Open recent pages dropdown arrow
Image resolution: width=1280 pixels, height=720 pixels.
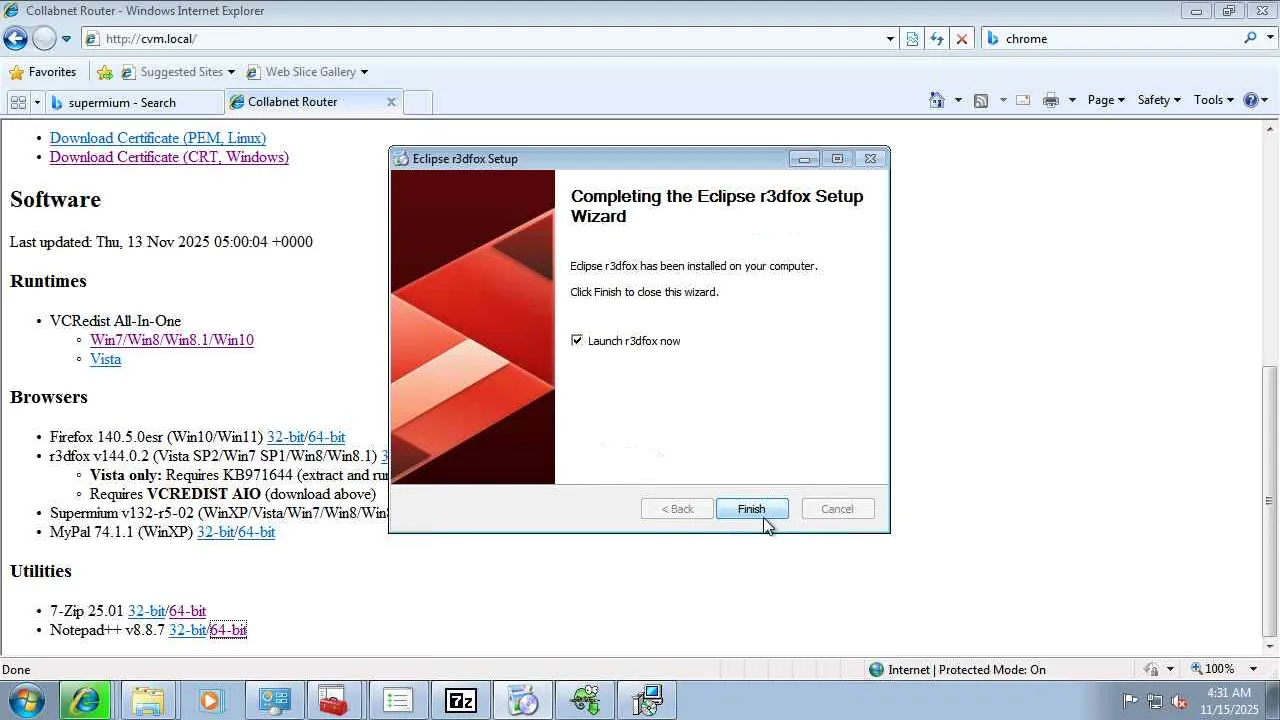(x=66, y=39)
